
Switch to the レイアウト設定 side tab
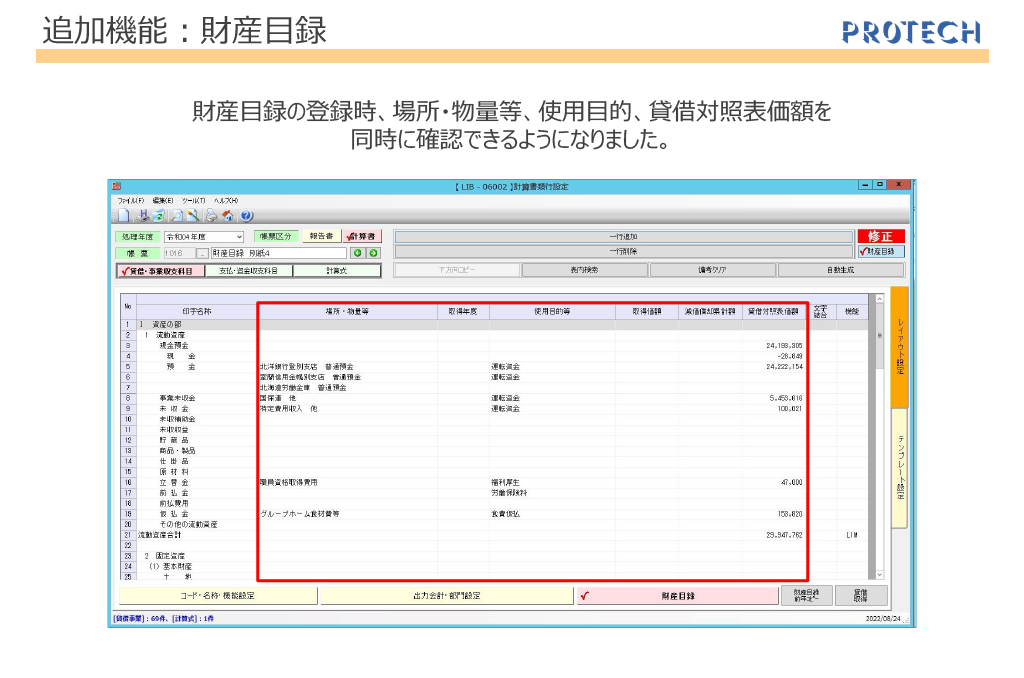(x=899, y=347)
